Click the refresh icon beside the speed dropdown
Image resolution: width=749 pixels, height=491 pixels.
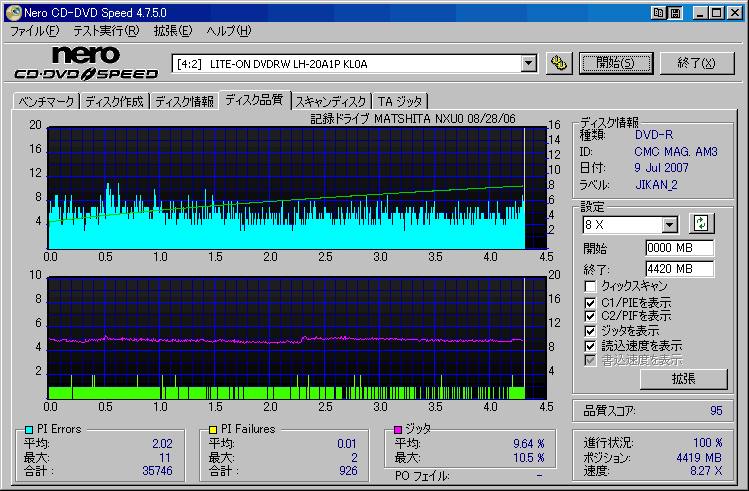click(701, 223)
